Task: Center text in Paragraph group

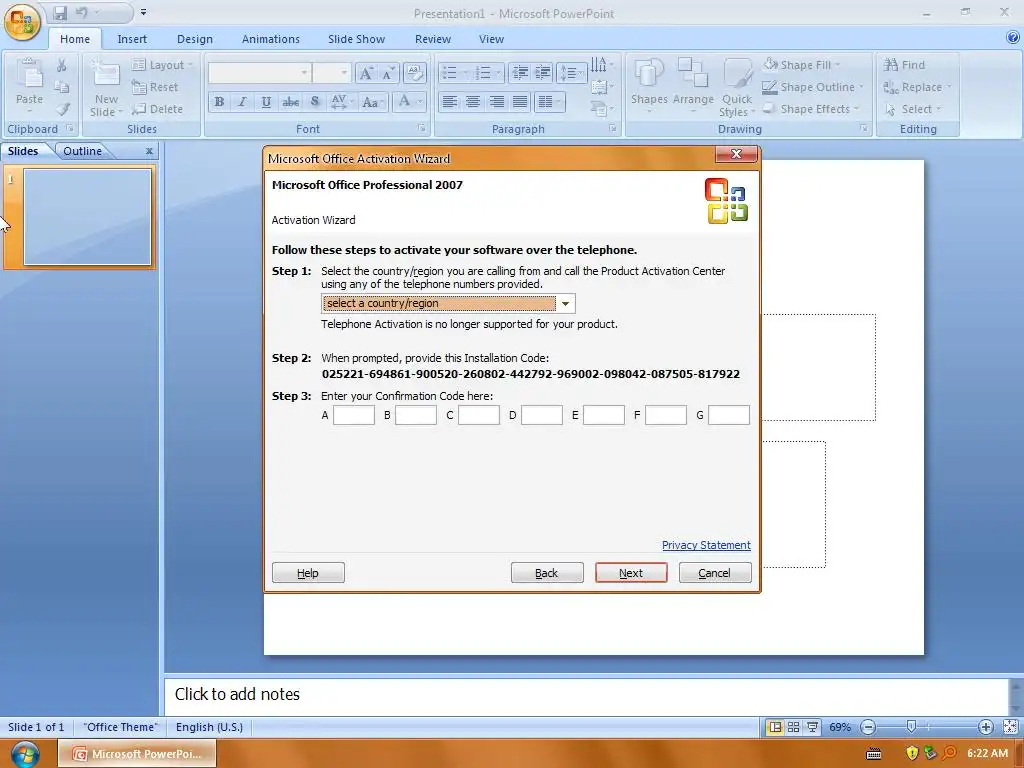Action: coord(473,102)
